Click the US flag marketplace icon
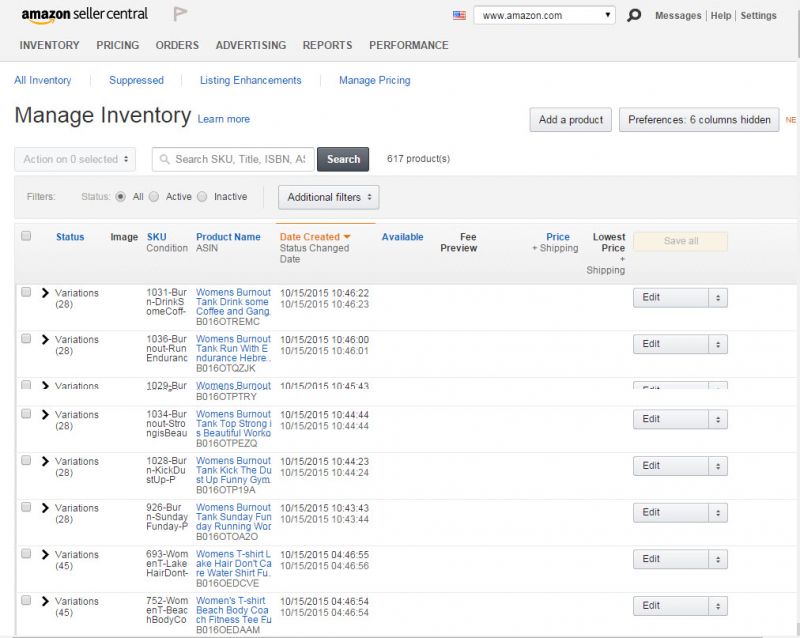 click(459, 15)
